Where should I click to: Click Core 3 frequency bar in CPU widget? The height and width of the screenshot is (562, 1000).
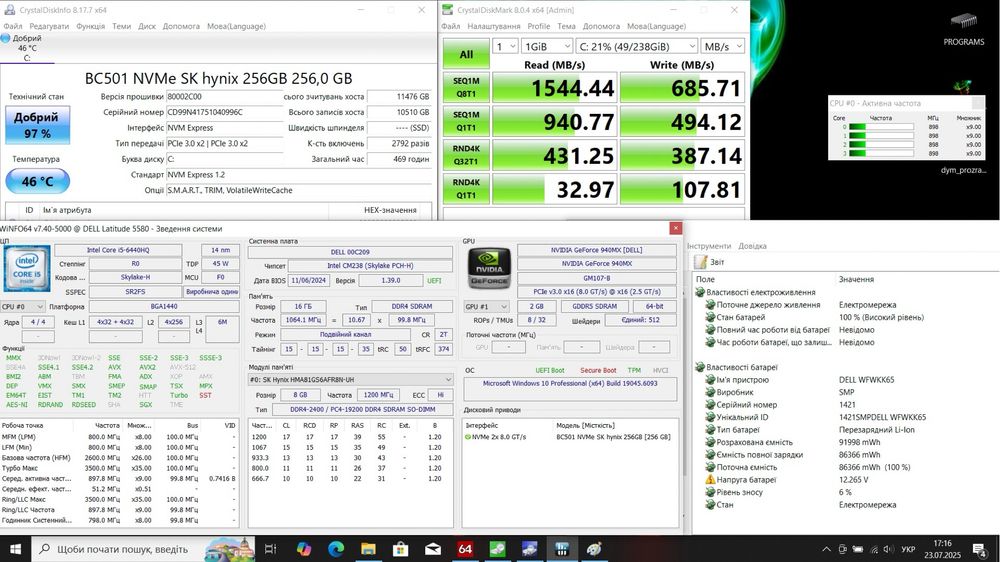881,153
